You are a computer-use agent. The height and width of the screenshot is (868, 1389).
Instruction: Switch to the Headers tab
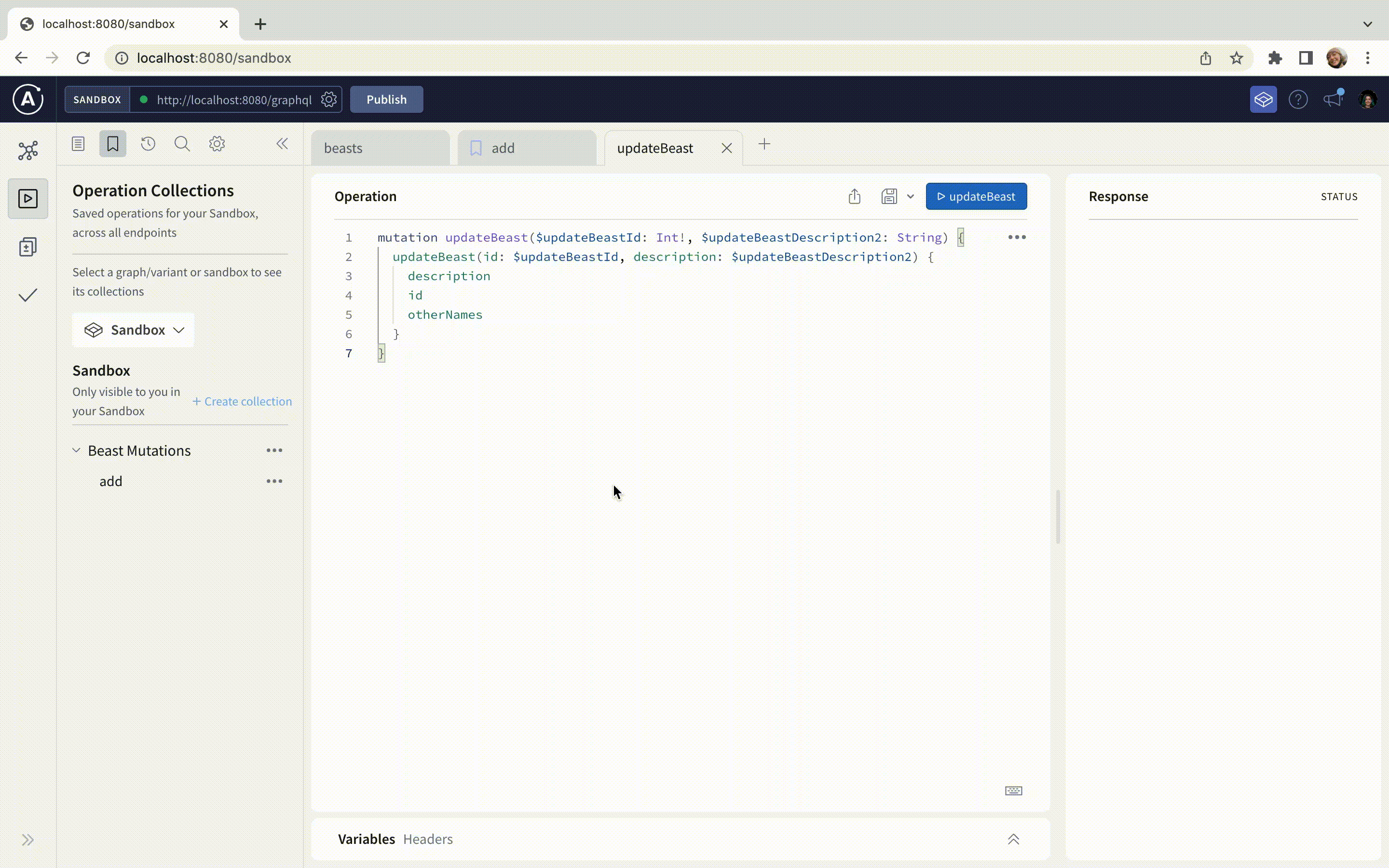pos(428,839)
